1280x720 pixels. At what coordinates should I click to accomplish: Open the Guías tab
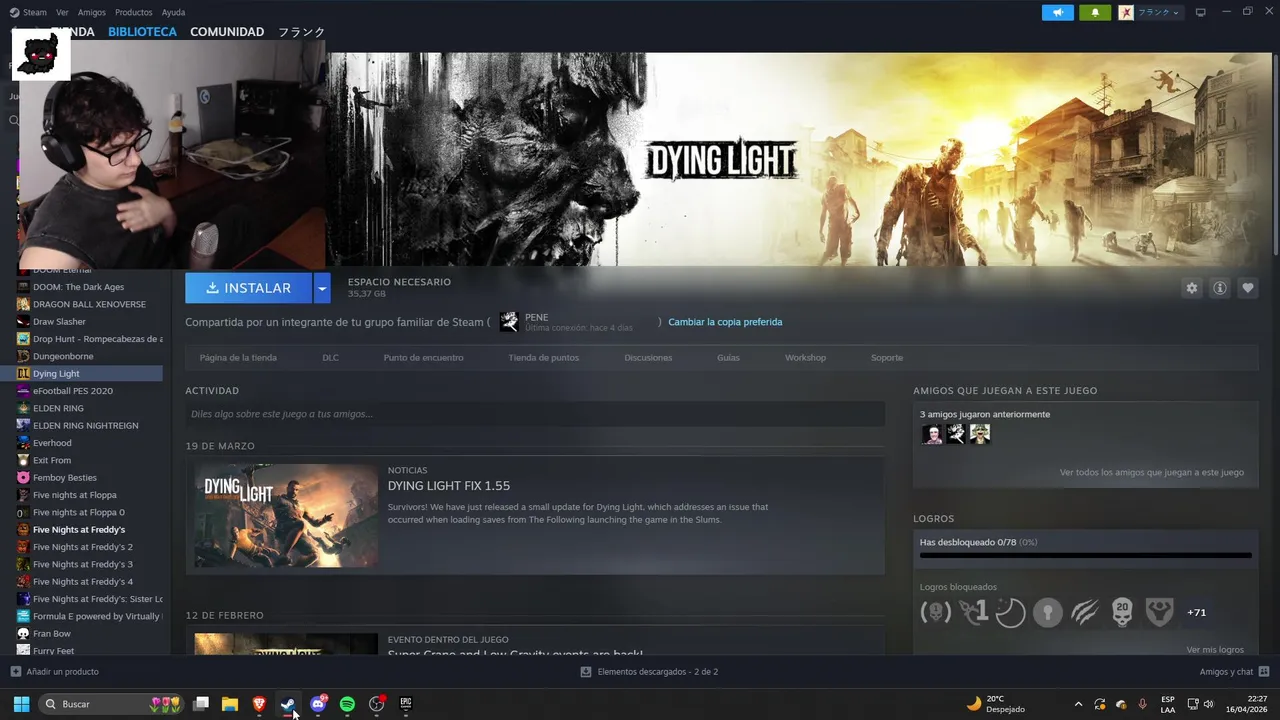pos(728,358)
